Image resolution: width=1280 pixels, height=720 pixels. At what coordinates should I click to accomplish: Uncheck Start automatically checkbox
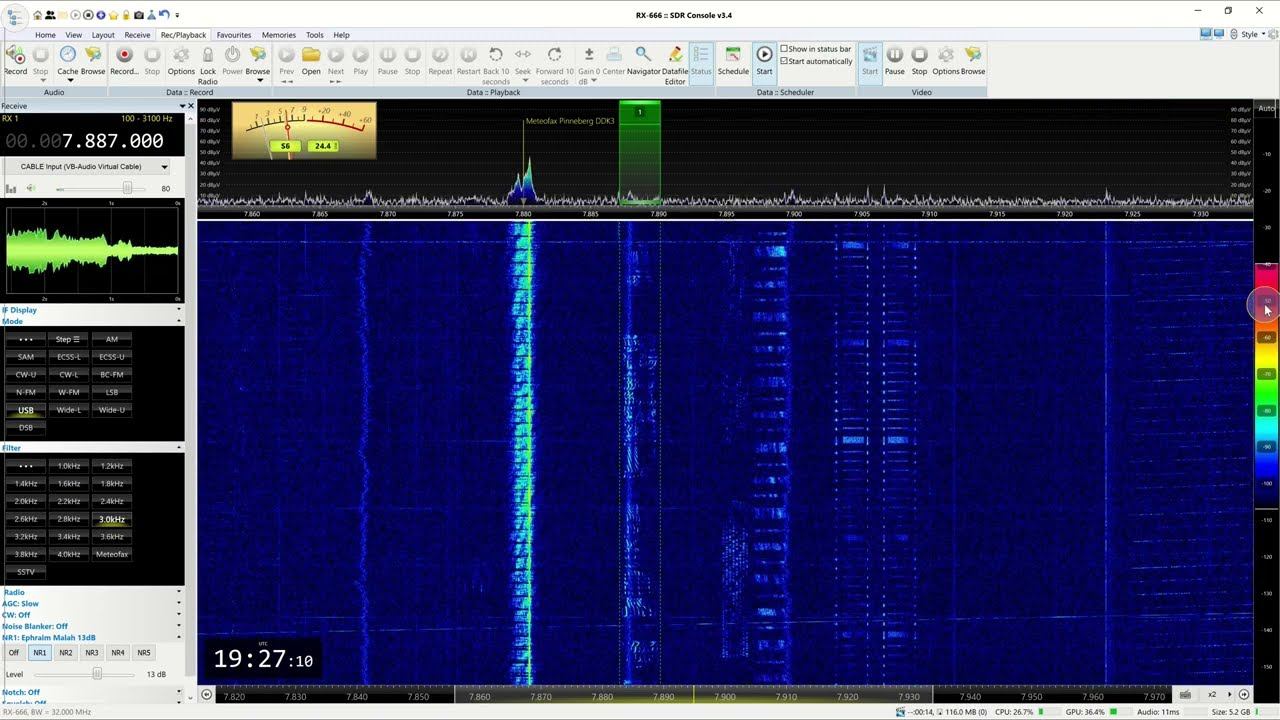[785, 61]
